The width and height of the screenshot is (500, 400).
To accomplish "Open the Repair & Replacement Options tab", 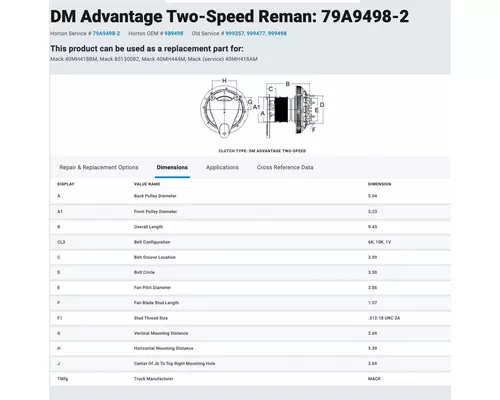I will 99,167.
